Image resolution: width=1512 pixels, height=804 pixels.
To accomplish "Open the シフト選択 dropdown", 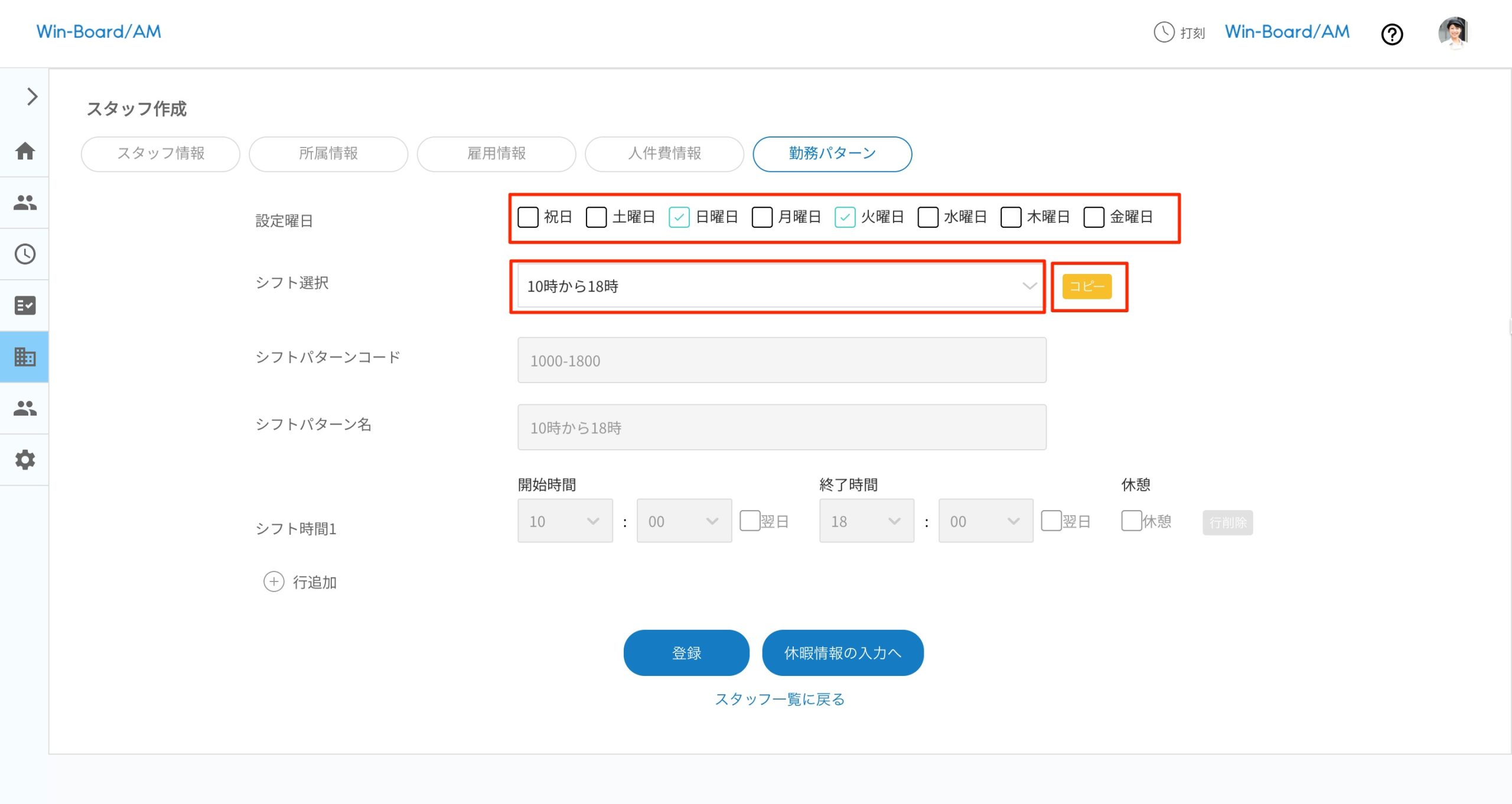I will pos(778,287).
